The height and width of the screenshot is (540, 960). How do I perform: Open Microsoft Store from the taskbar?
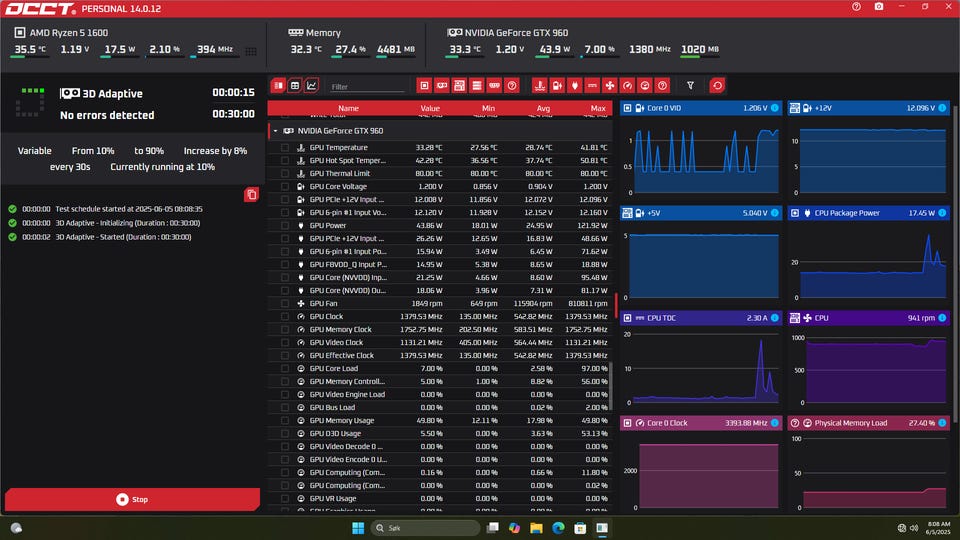tap(580, 528)
